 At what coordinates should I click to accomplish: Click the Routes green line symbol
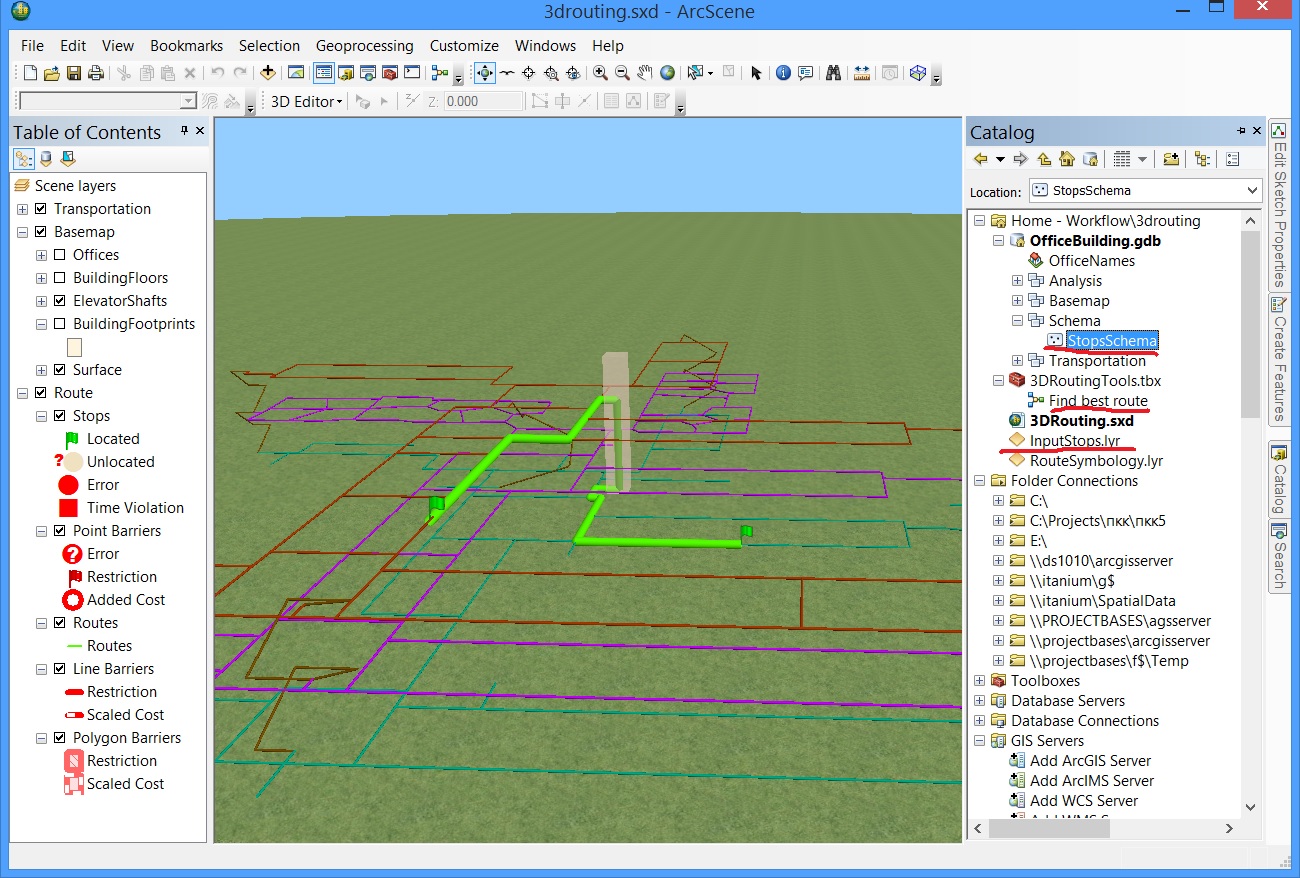point(74,646)
